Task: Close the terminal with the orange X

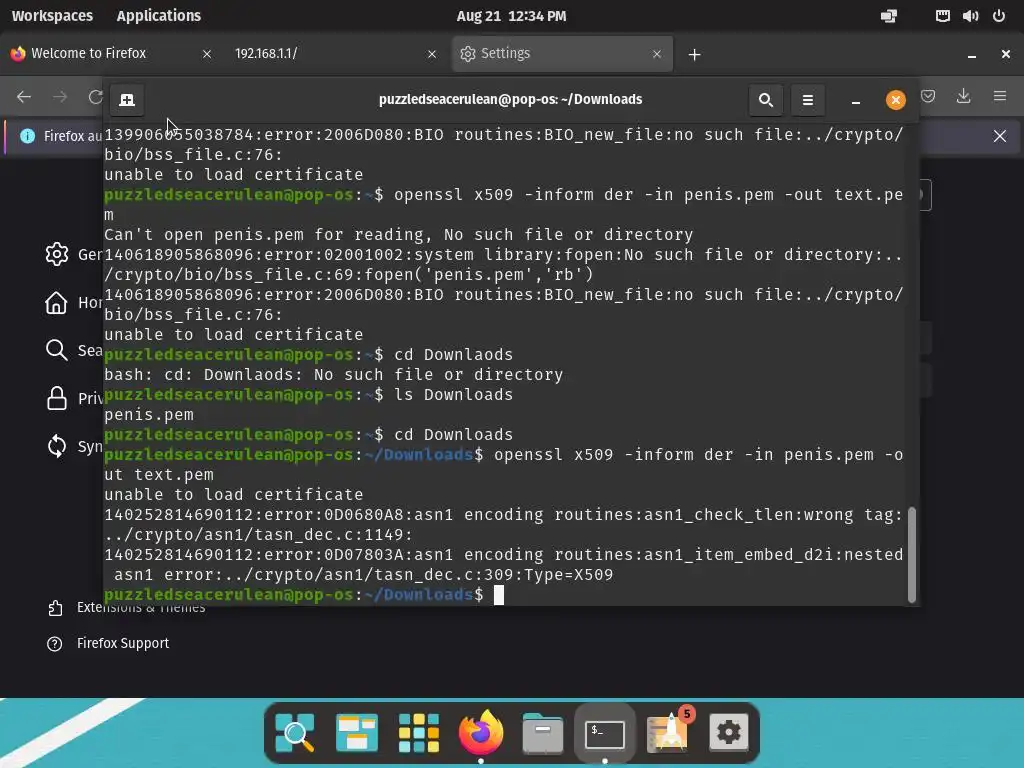Action: coord(895,100)
